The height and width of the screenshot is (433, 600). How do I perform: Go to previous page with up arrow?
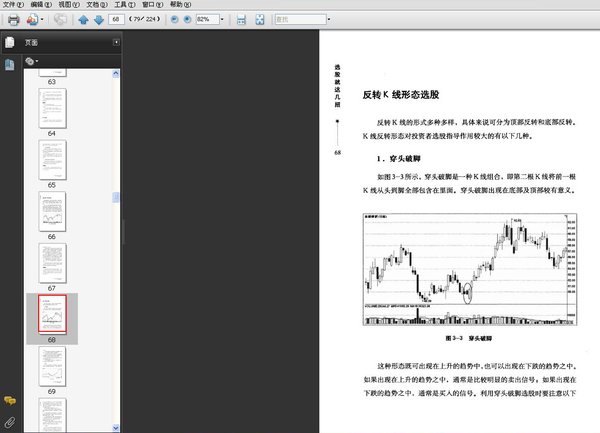(x=83, y=20)
